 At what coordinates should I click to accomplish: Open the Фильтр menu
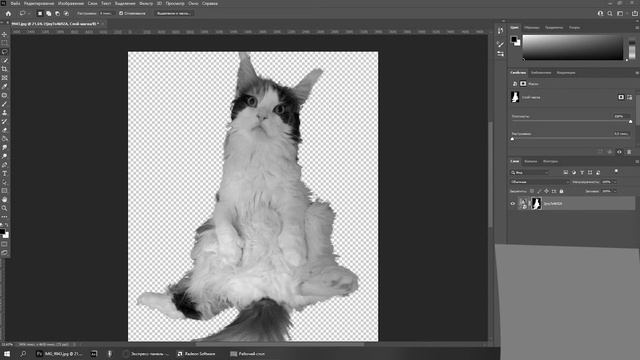click(x=146, y=3)
